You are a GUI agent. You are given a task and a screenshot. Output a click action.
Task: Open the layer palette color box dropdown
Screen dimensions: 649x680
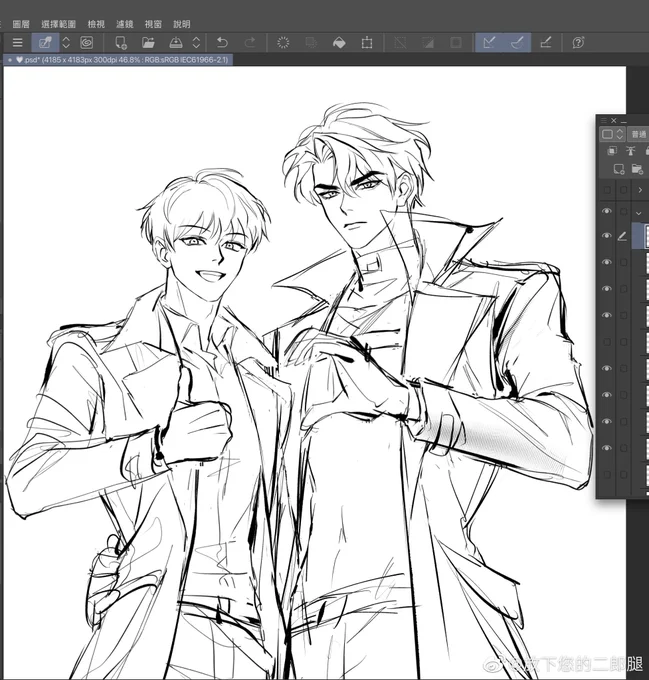608,134
